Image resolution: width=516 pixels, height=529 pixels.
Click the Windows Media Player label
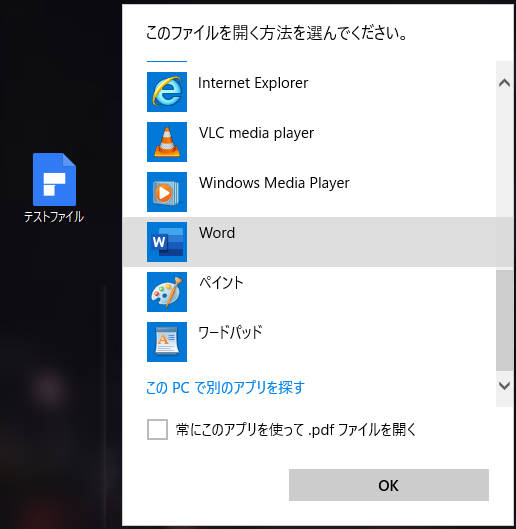274,183
